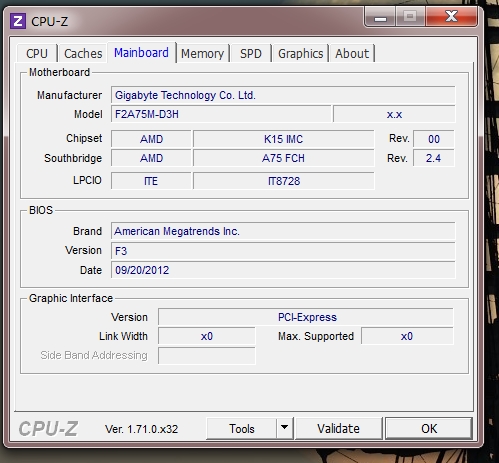Click the A75 FCH southbridge value

click(284, 158)
